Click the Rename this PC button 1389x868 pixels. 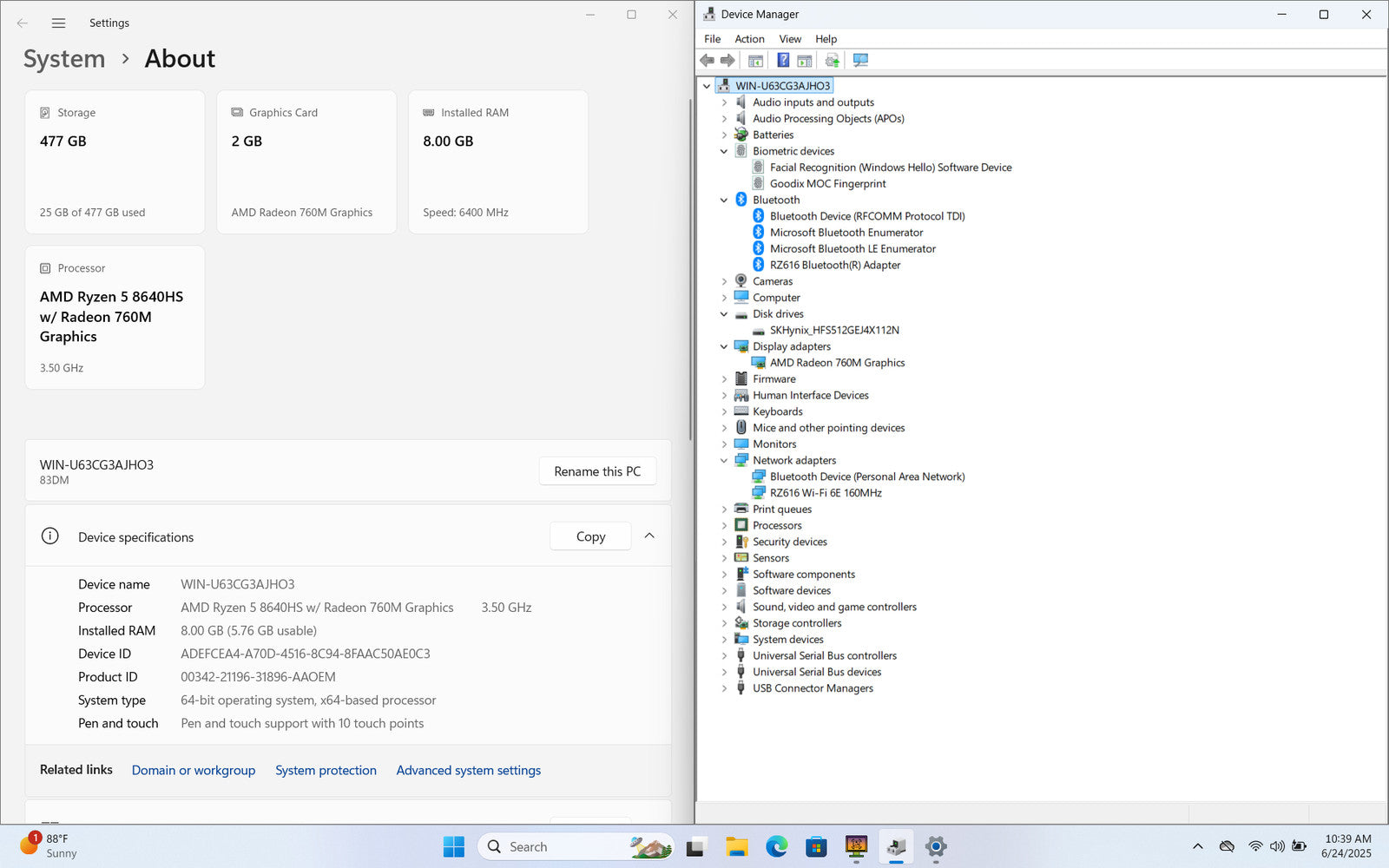tap(597, 471)
